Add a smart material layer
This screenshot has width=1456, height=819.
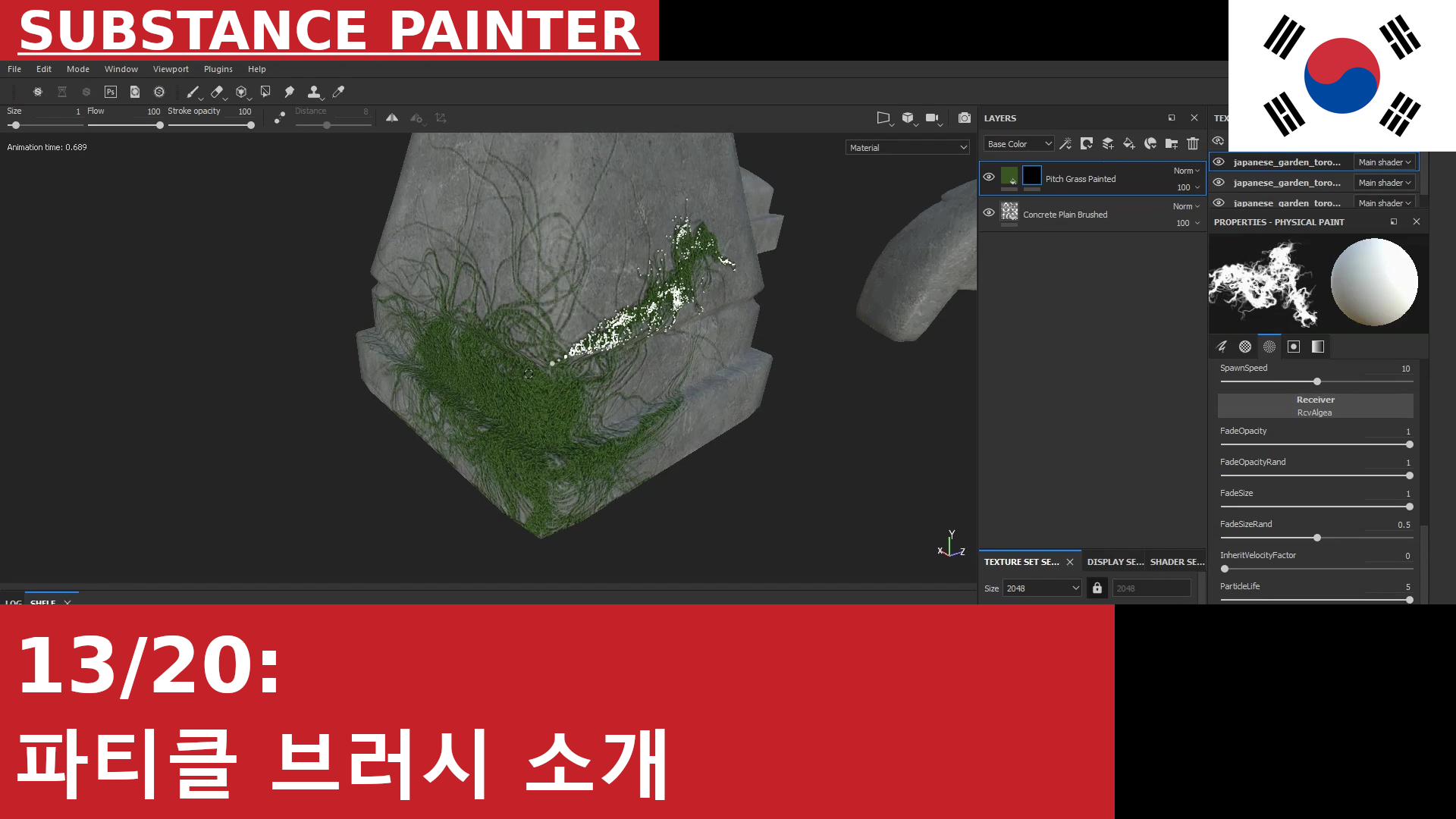(1150, 143)
